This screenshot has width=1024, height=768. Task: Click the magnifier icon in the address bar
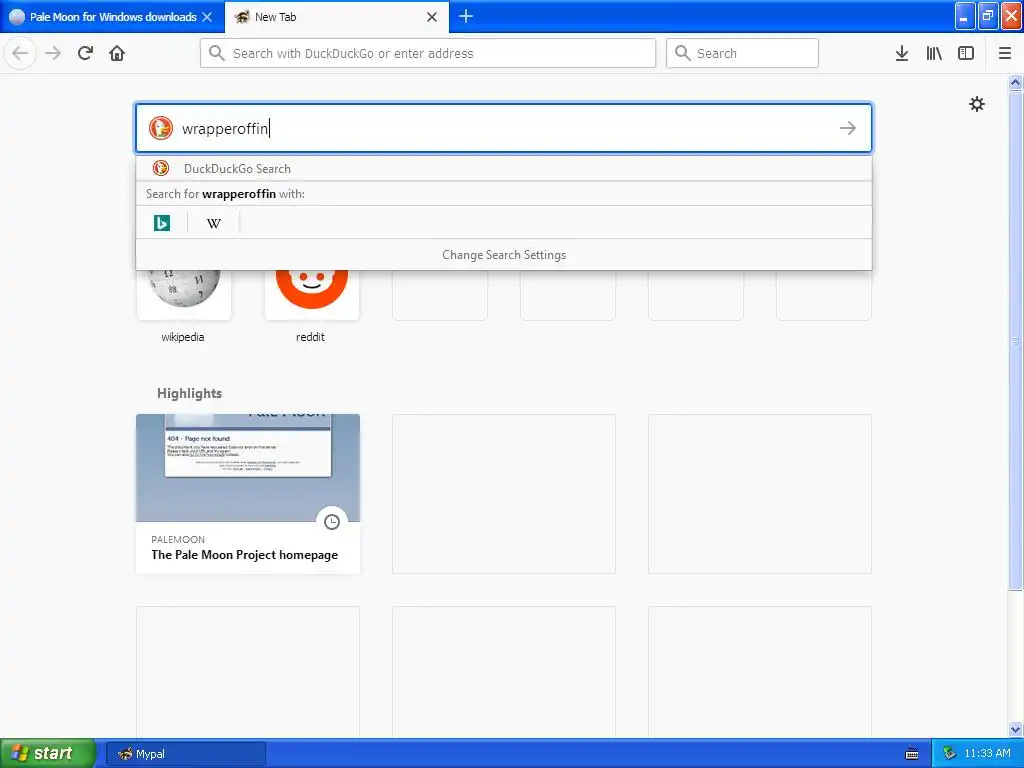point(217,53)
